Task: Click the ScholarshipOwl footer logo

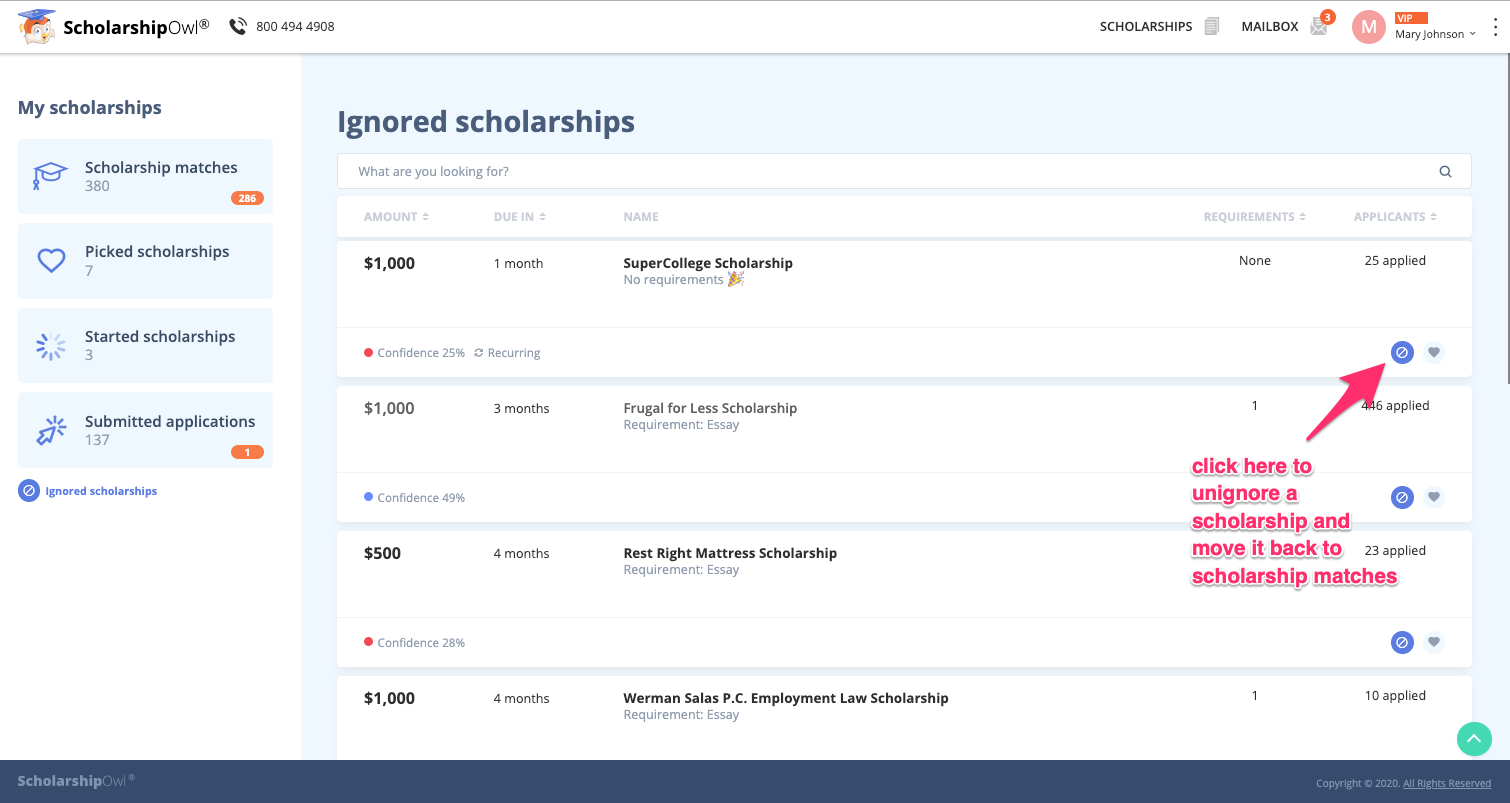Action: pos(76,780)
